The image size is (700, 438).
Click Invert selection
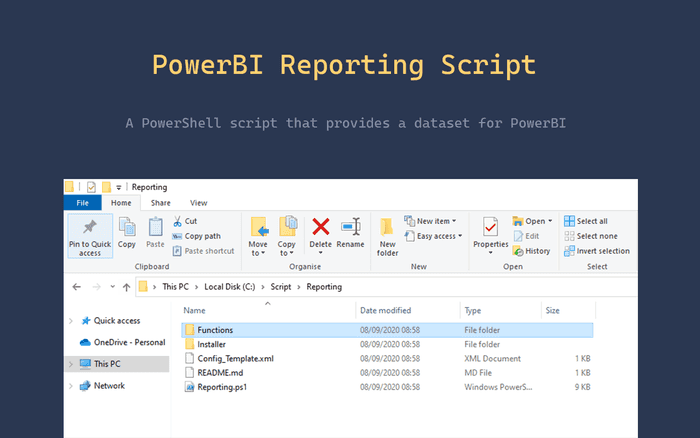coord(597,251)
